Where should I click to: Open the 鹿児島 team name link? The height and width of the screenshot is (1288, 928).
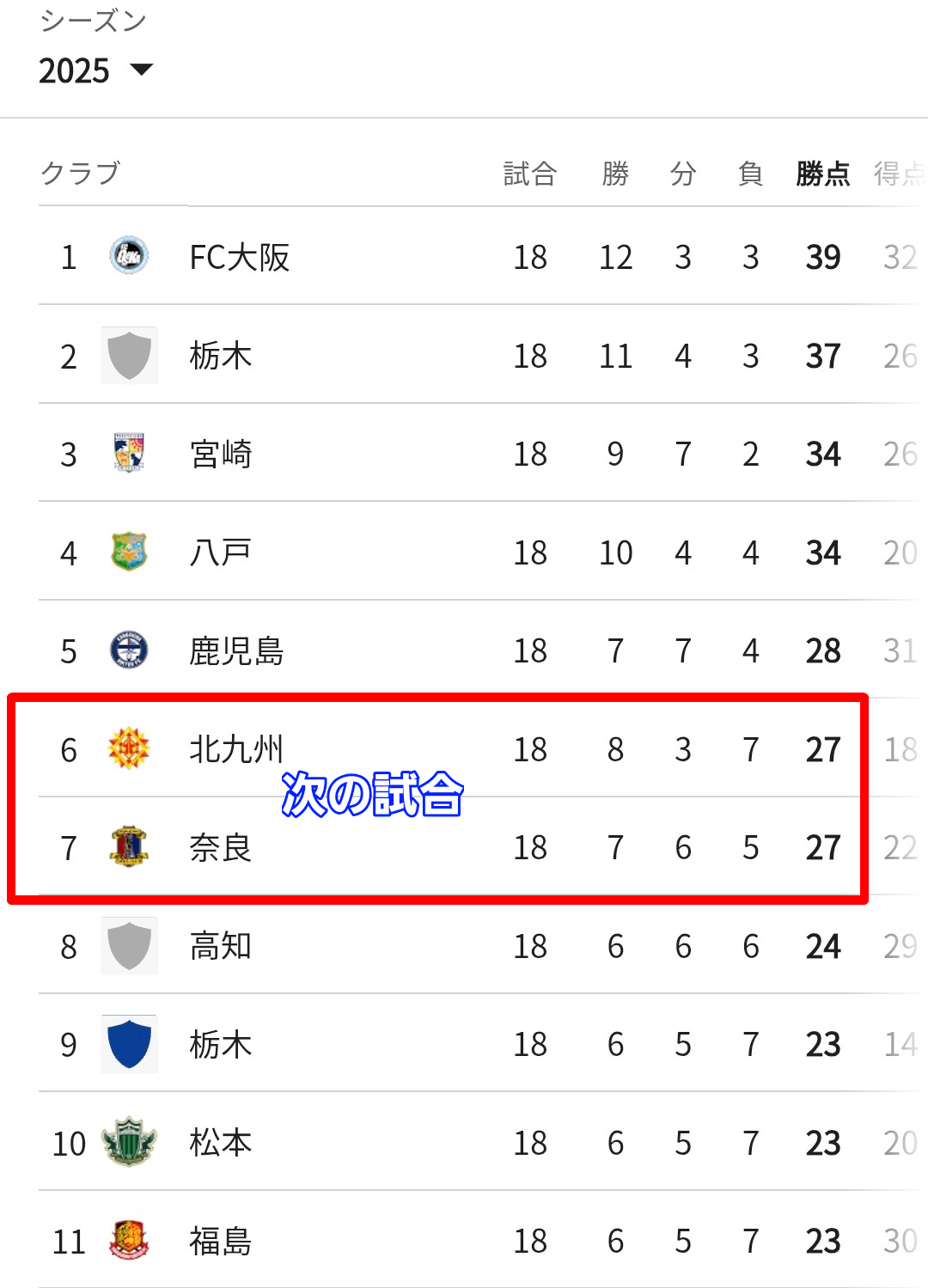236,650
